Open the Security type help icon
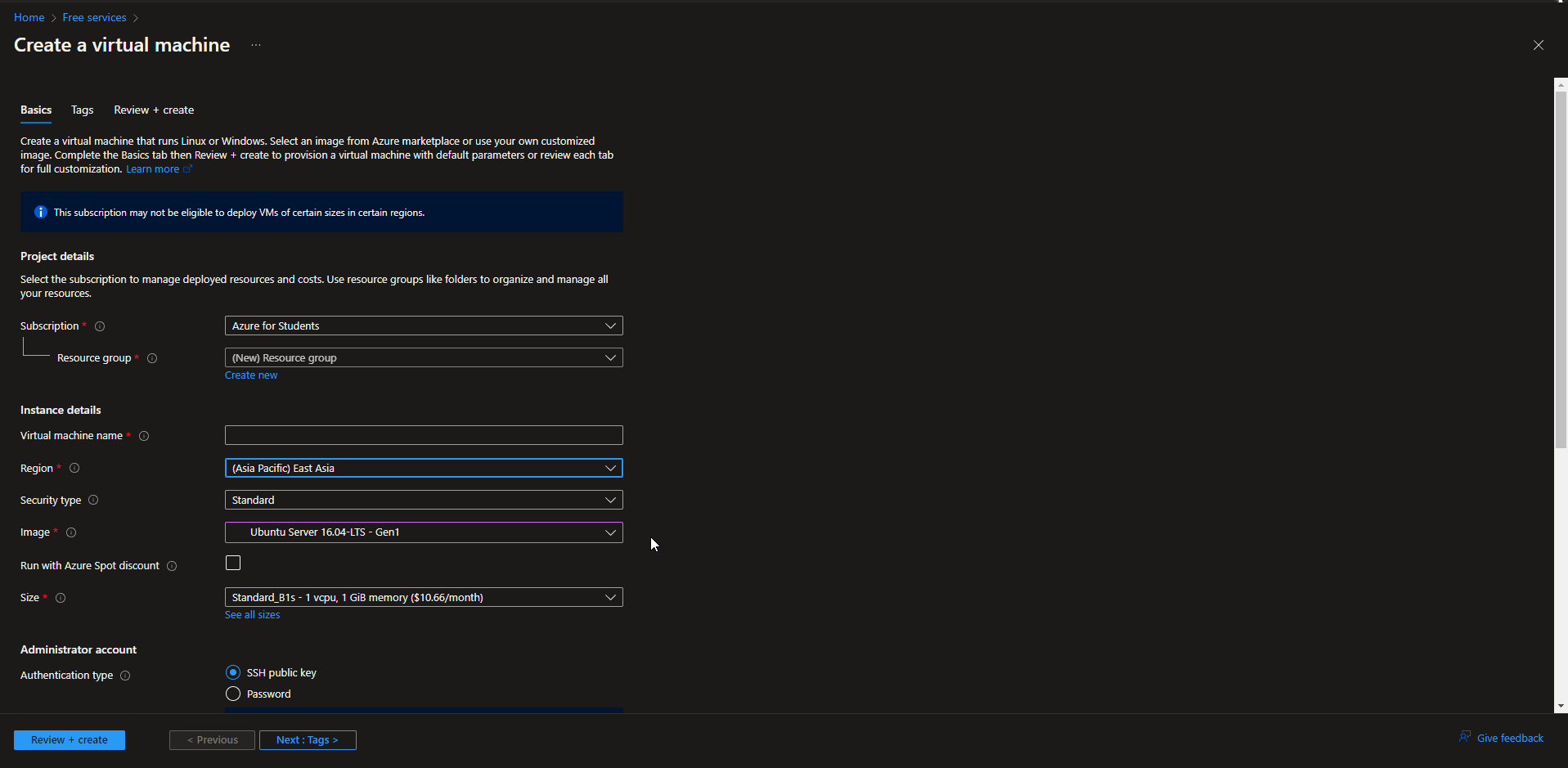Viewport: 1568px width, 768px height. coord(93,500)
